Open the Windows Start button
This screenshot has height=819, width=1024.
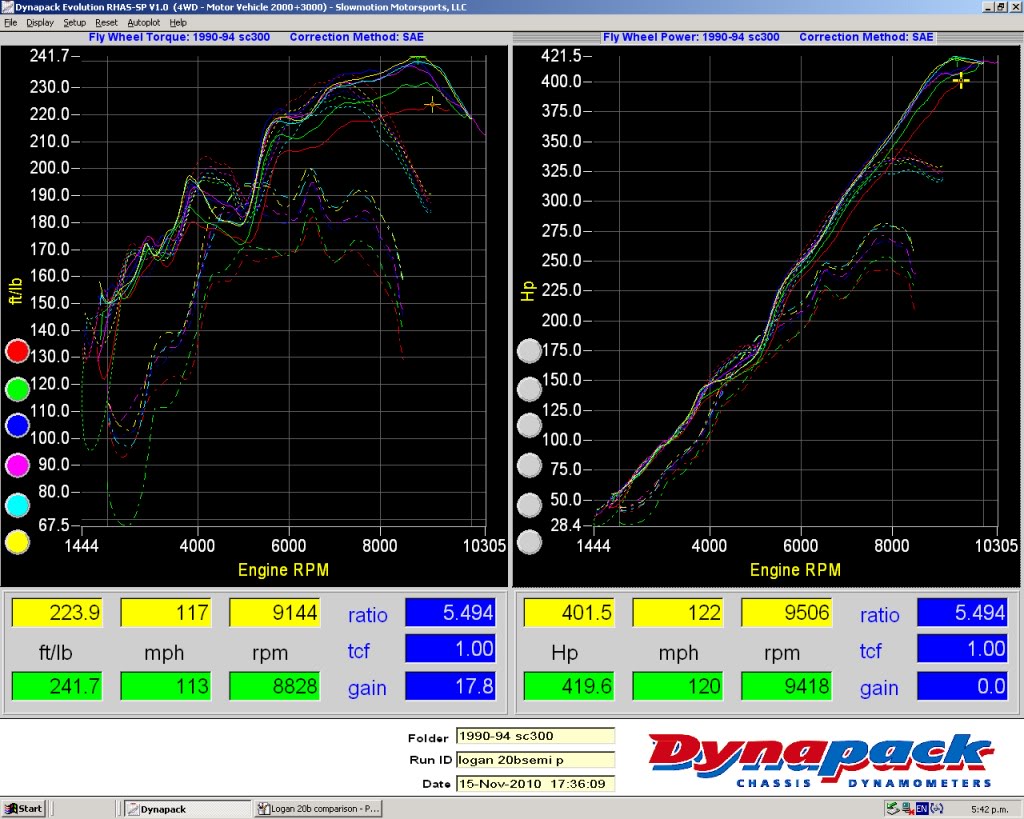click(24, 809)
